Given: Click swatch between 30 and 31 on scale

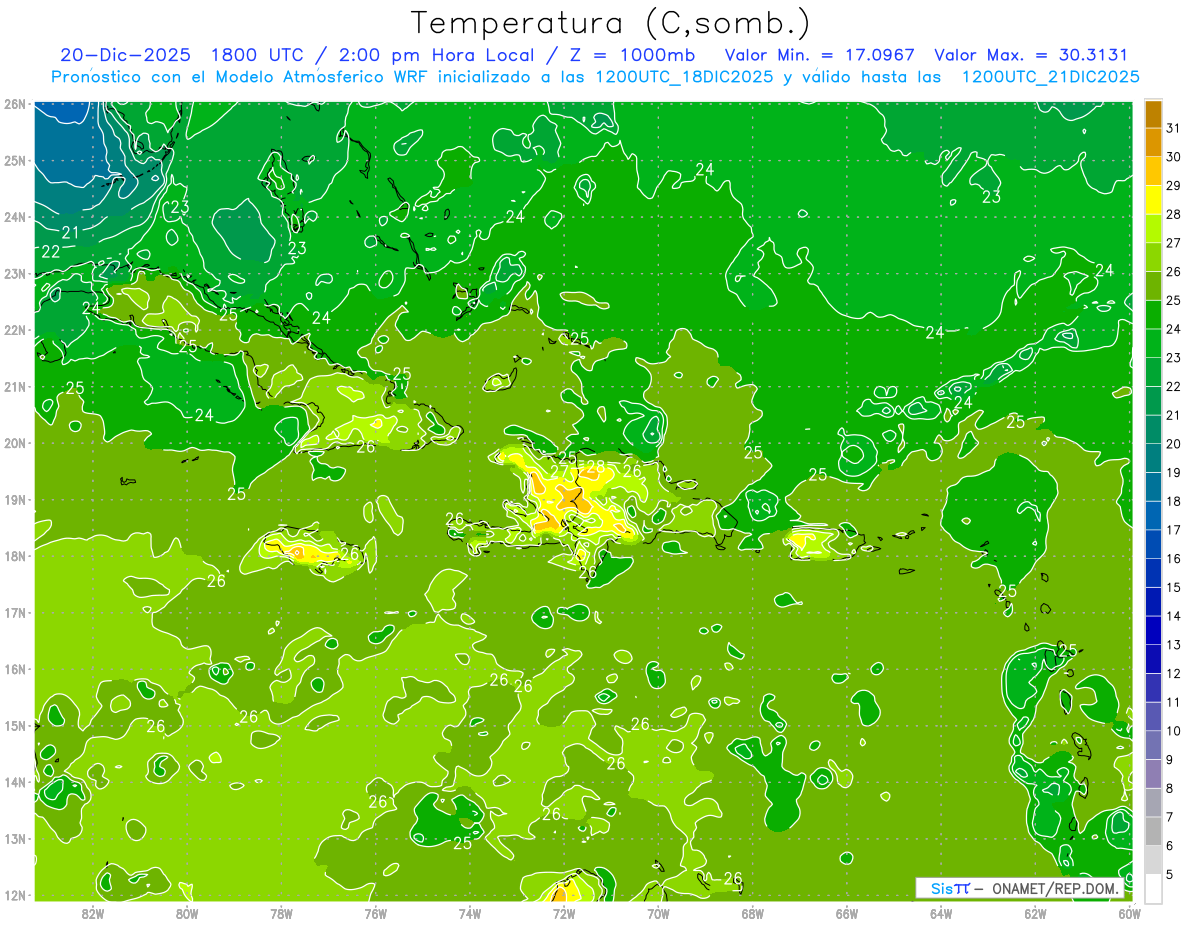Looking at the screenshot, I should 1153,143.
